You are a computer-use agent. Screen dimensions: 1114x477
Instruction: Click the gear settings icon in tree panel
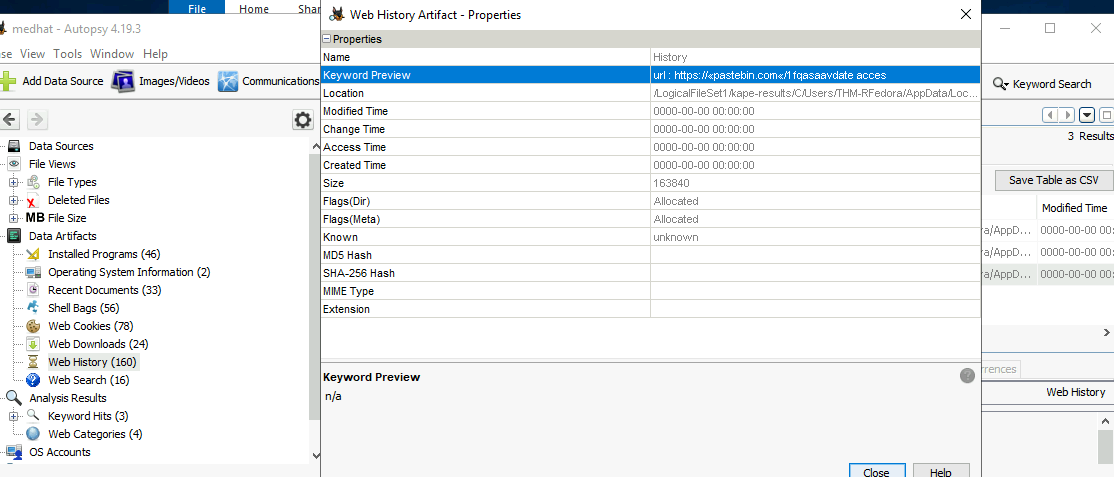302,120
